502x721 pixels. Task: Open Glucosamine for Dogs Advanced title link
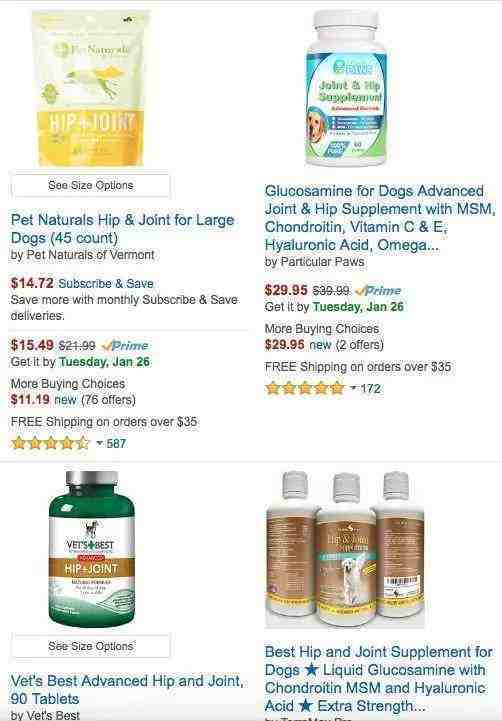click(x=380, y=218)
